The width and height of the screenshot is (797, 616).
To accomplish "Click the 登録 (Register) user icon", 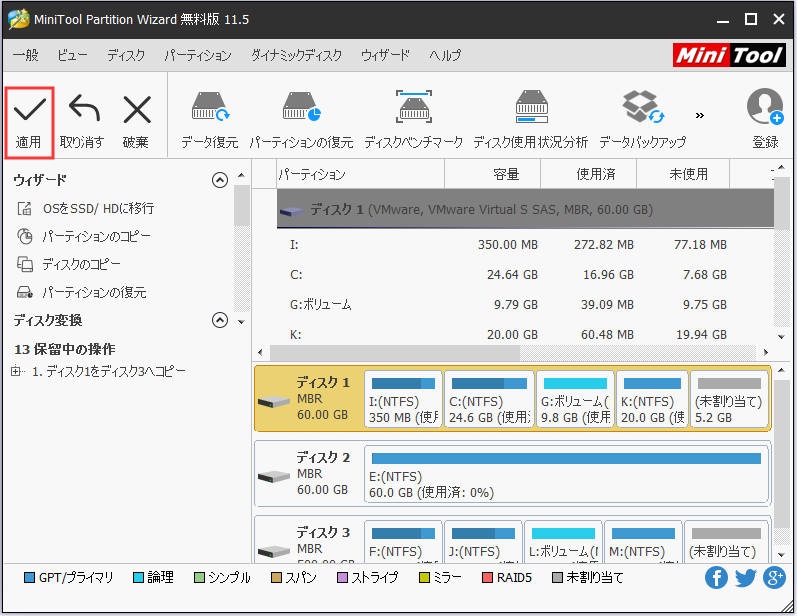I will coord(765,107).
